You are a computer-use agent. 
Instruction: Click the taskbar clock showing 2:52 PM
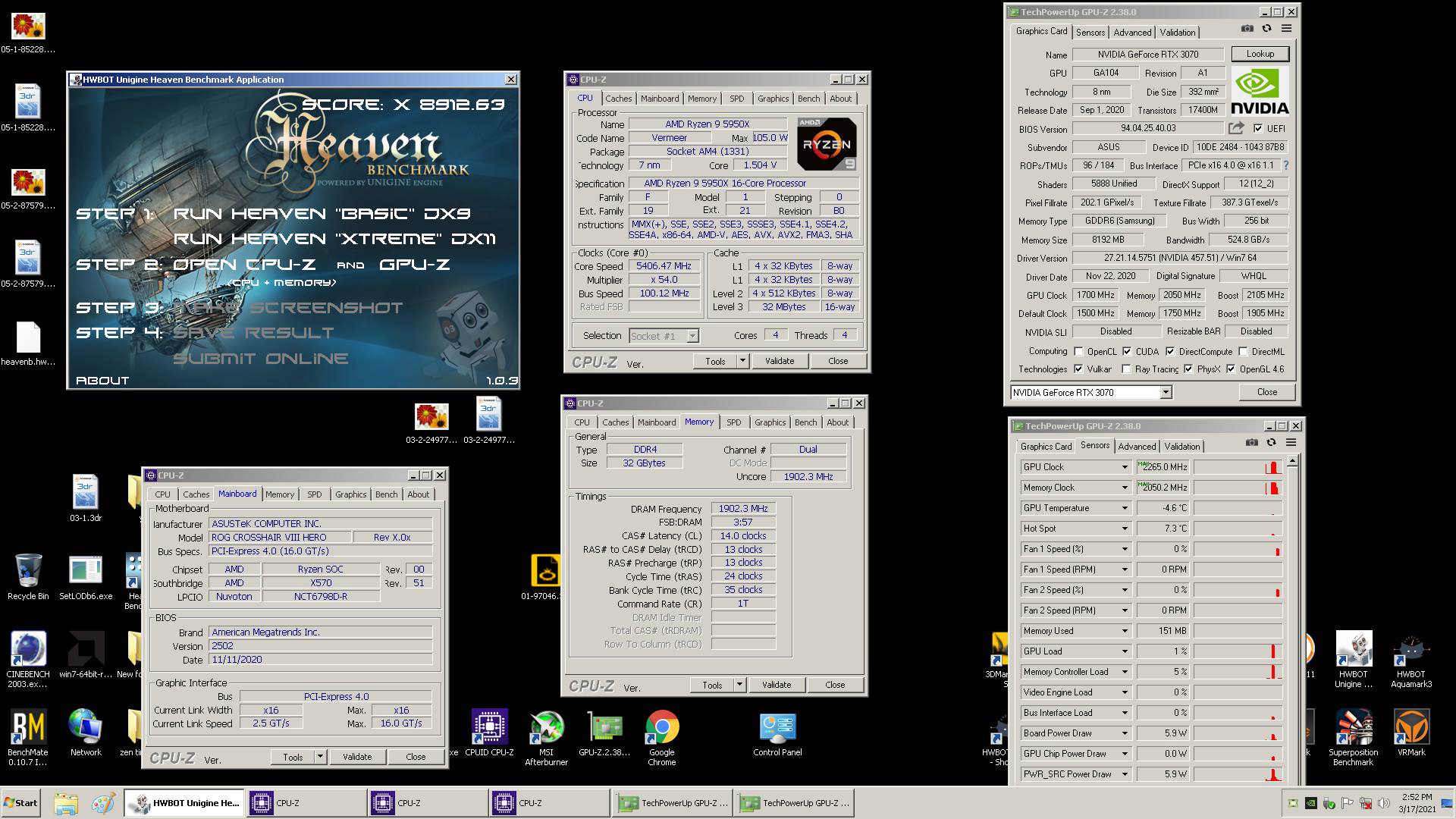point(1416,797)
